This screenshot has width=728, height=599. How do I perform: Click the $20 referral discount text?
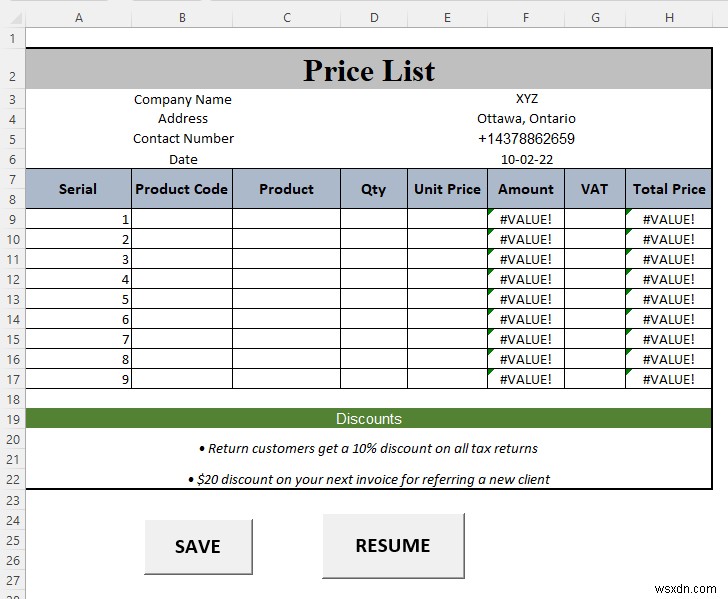click(x=369, y=479)
